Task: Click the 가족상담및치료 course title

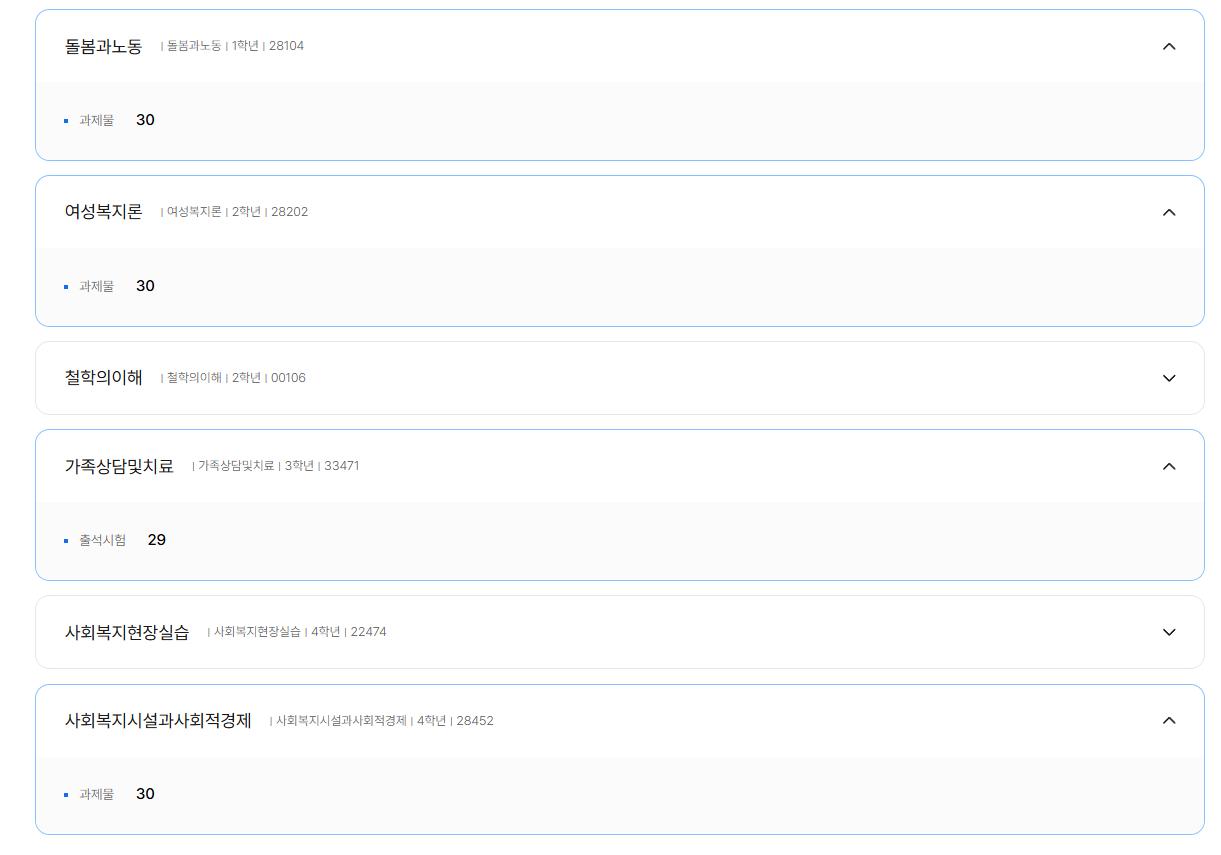Action: click(x=119, y=466)
